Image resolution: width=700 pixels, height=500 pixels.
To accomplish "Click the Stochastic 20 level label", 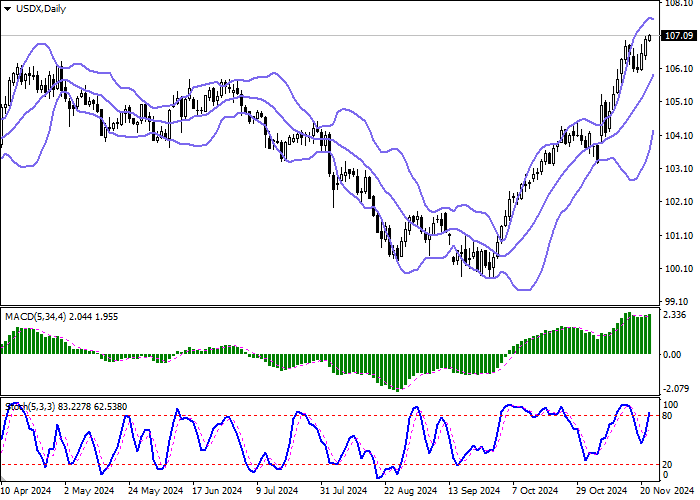I will click(667, 465).
